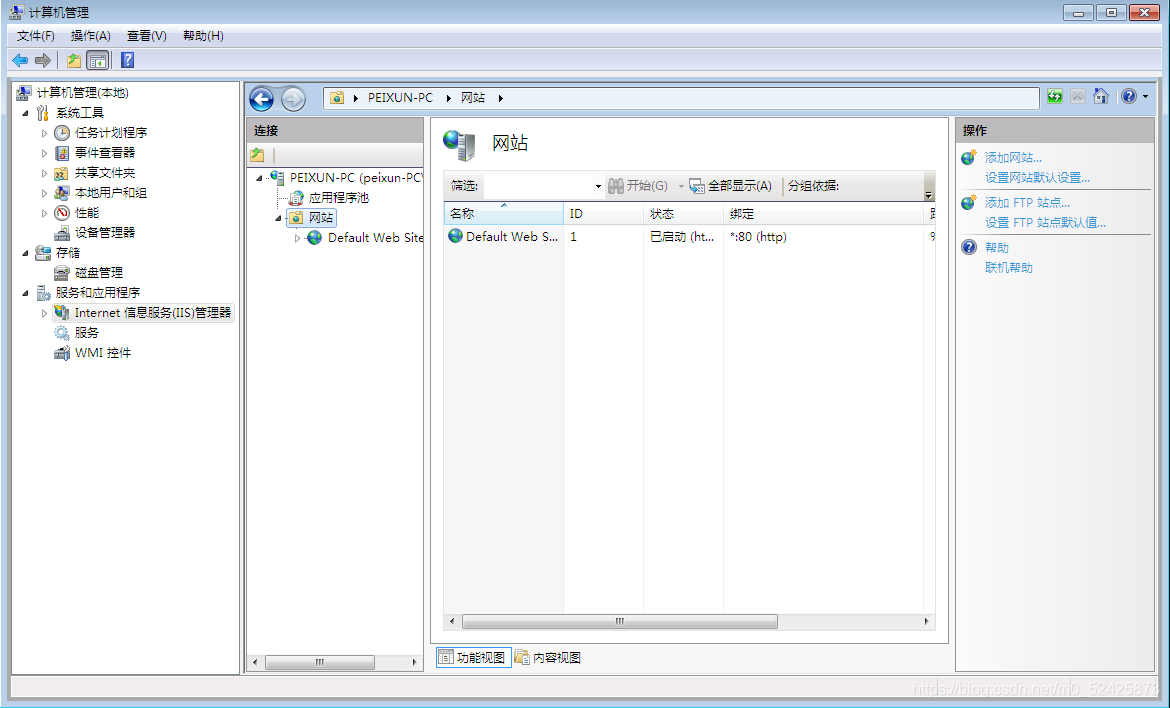1170x708 pixels.
Task: Click the Performance monitor icon
Action: [x=63, y=213]
